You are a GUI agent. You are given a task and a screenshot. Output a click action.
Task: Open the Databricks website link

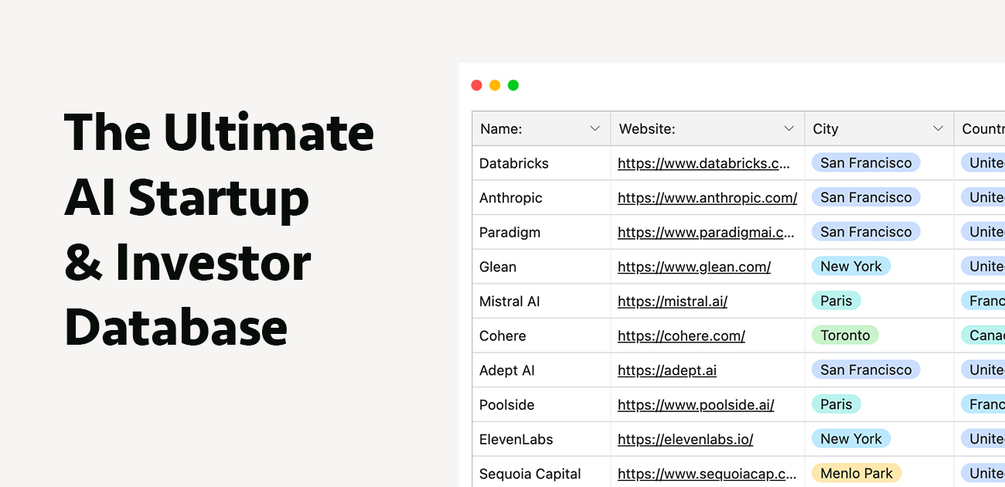pyautogui.click(x=705, y=163)
